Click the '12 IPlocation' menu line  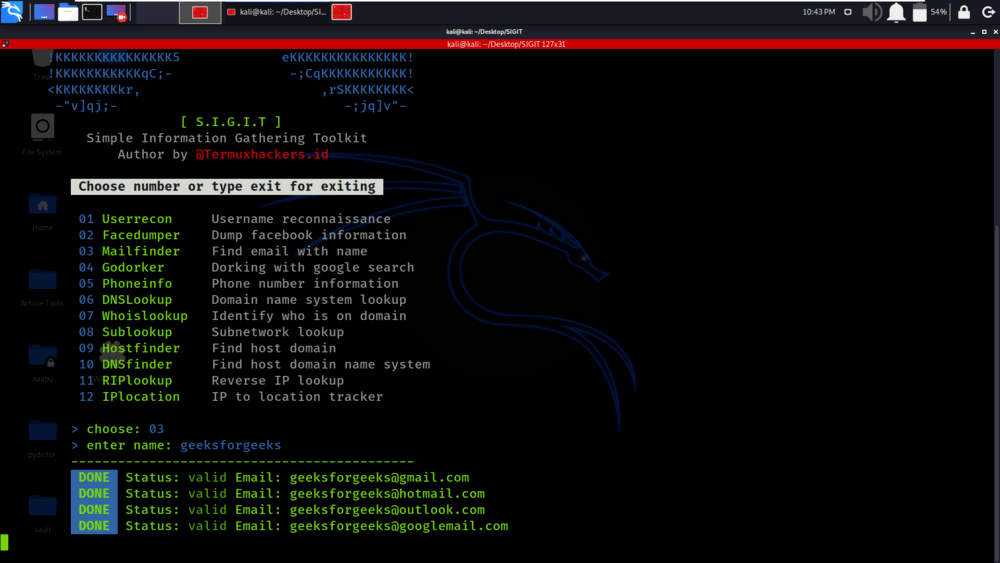point(231,397)
